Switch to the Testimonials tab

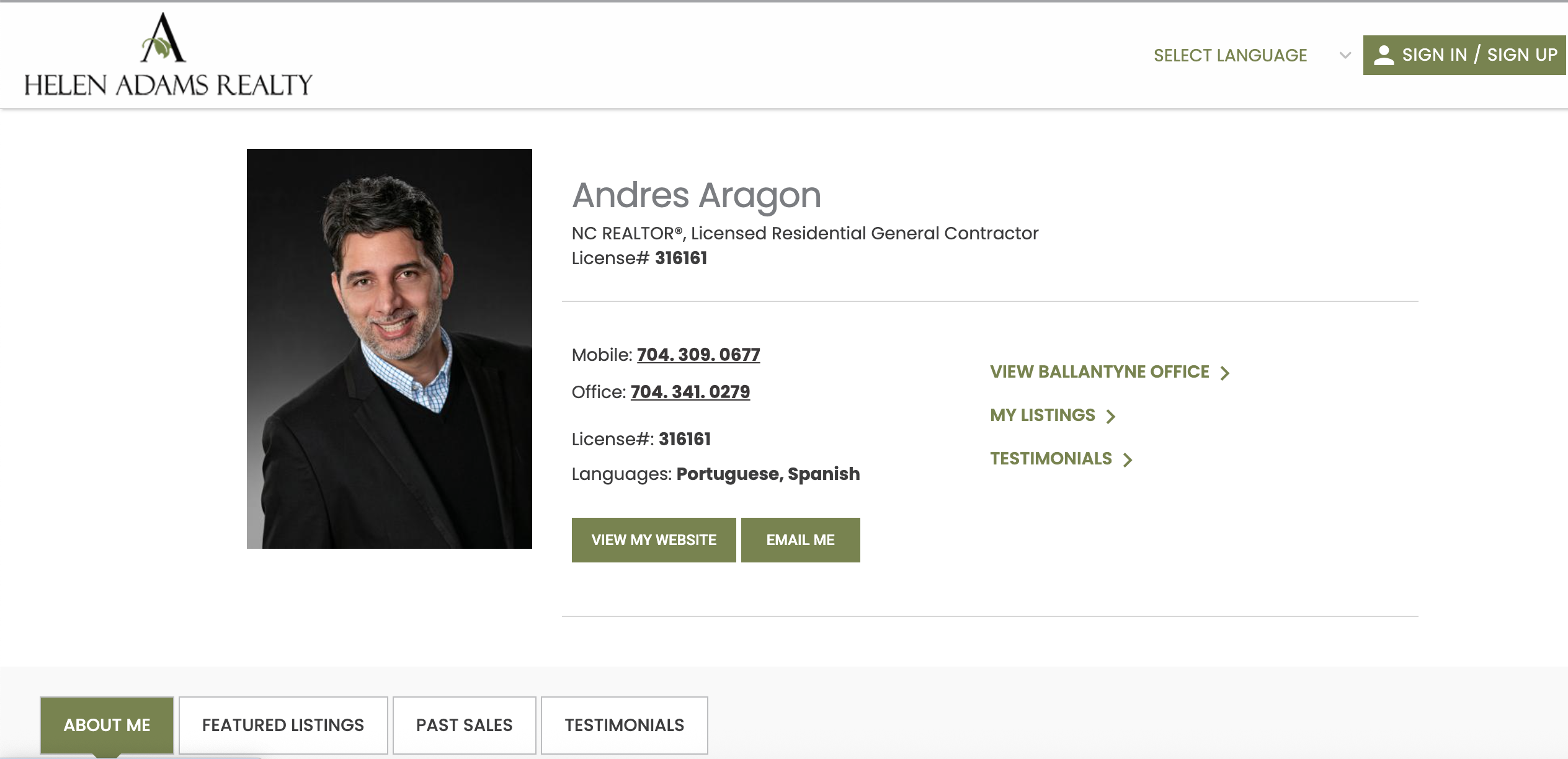pyautogui.click(x=624, y=725)
